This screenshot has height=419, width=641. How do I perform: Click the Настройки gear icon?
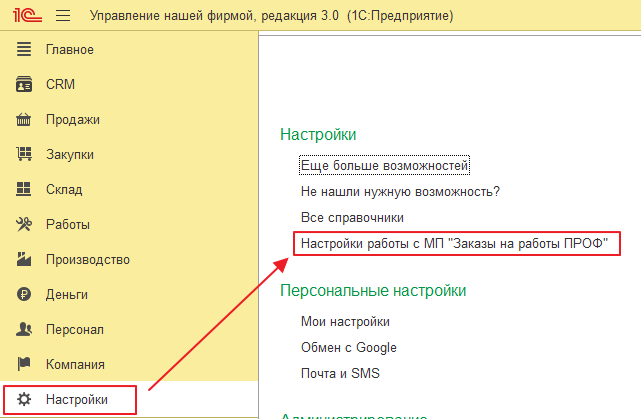point(24,399)
